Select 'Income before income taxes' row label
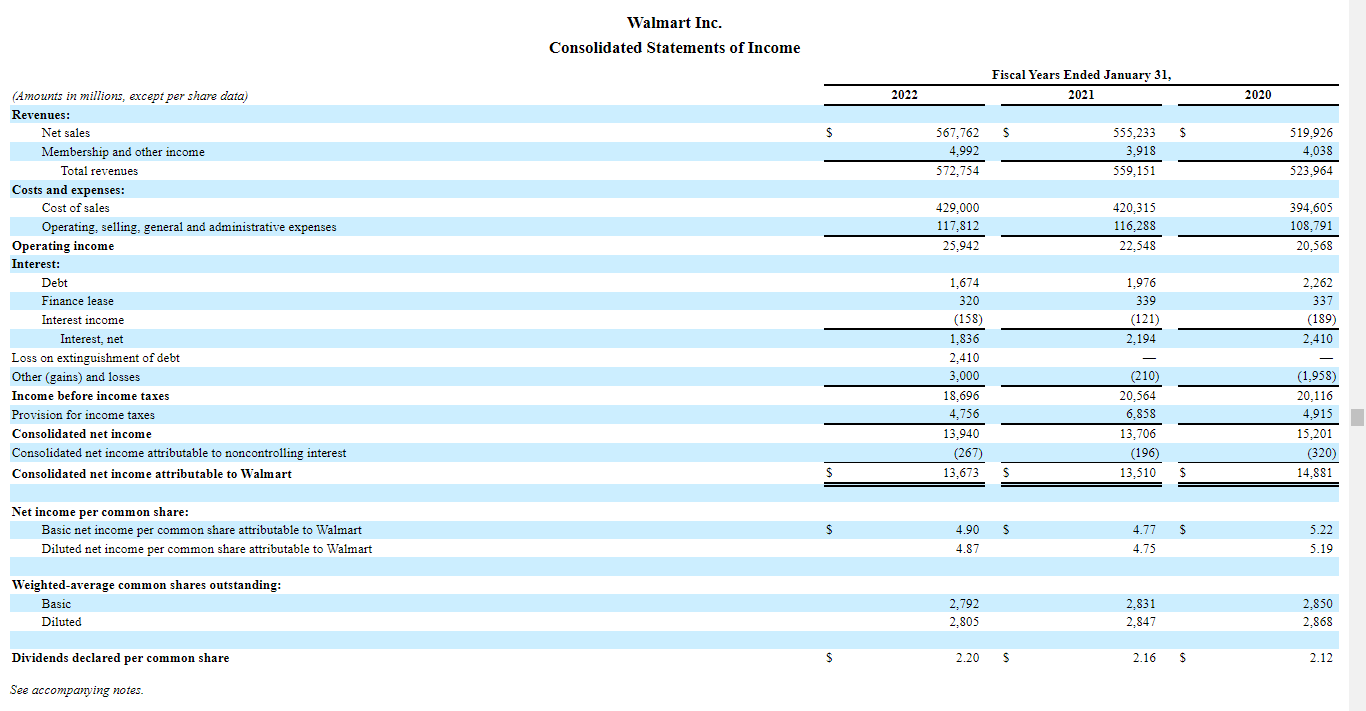The height and width of the screenshot is (711, 1366). tap(90, 396)
